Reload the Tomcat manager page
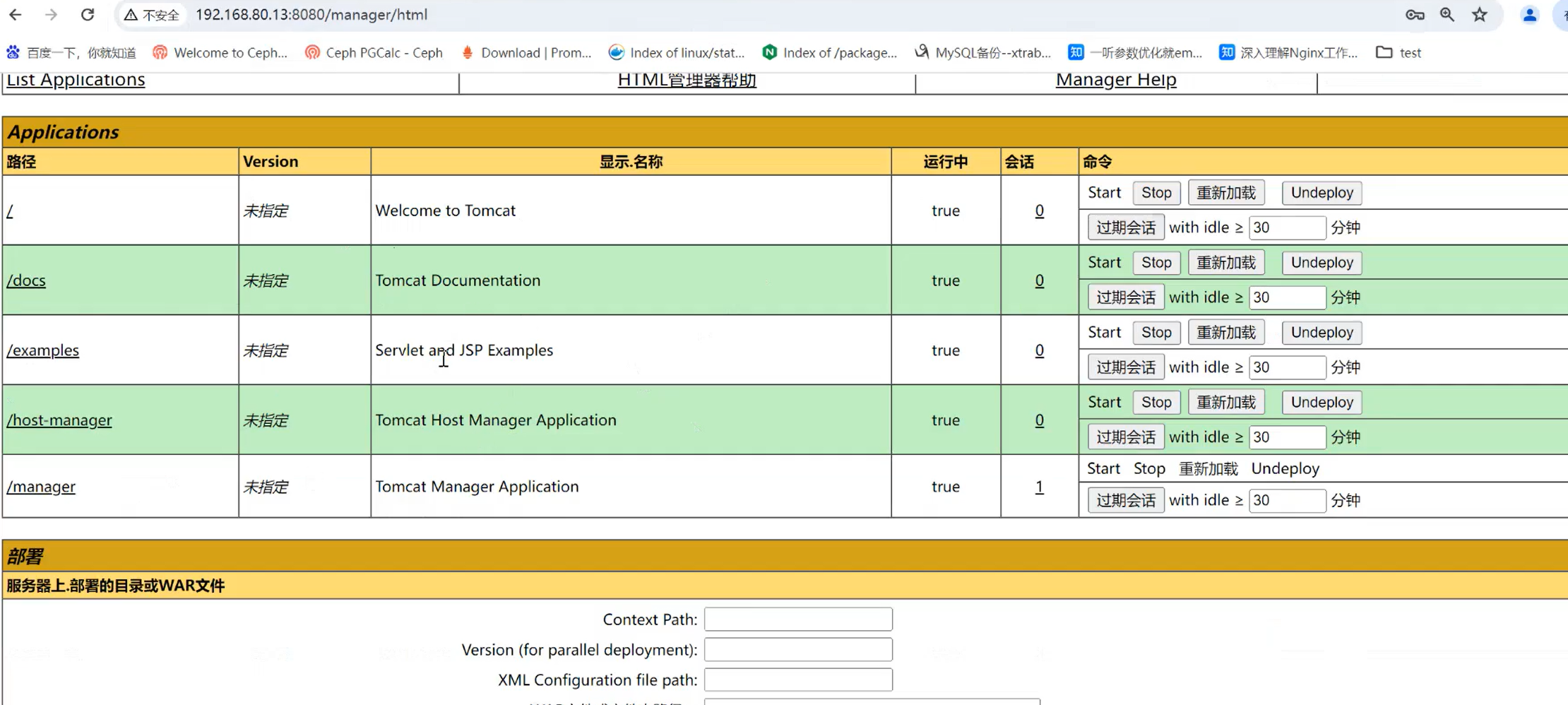 tap(88, 15)
